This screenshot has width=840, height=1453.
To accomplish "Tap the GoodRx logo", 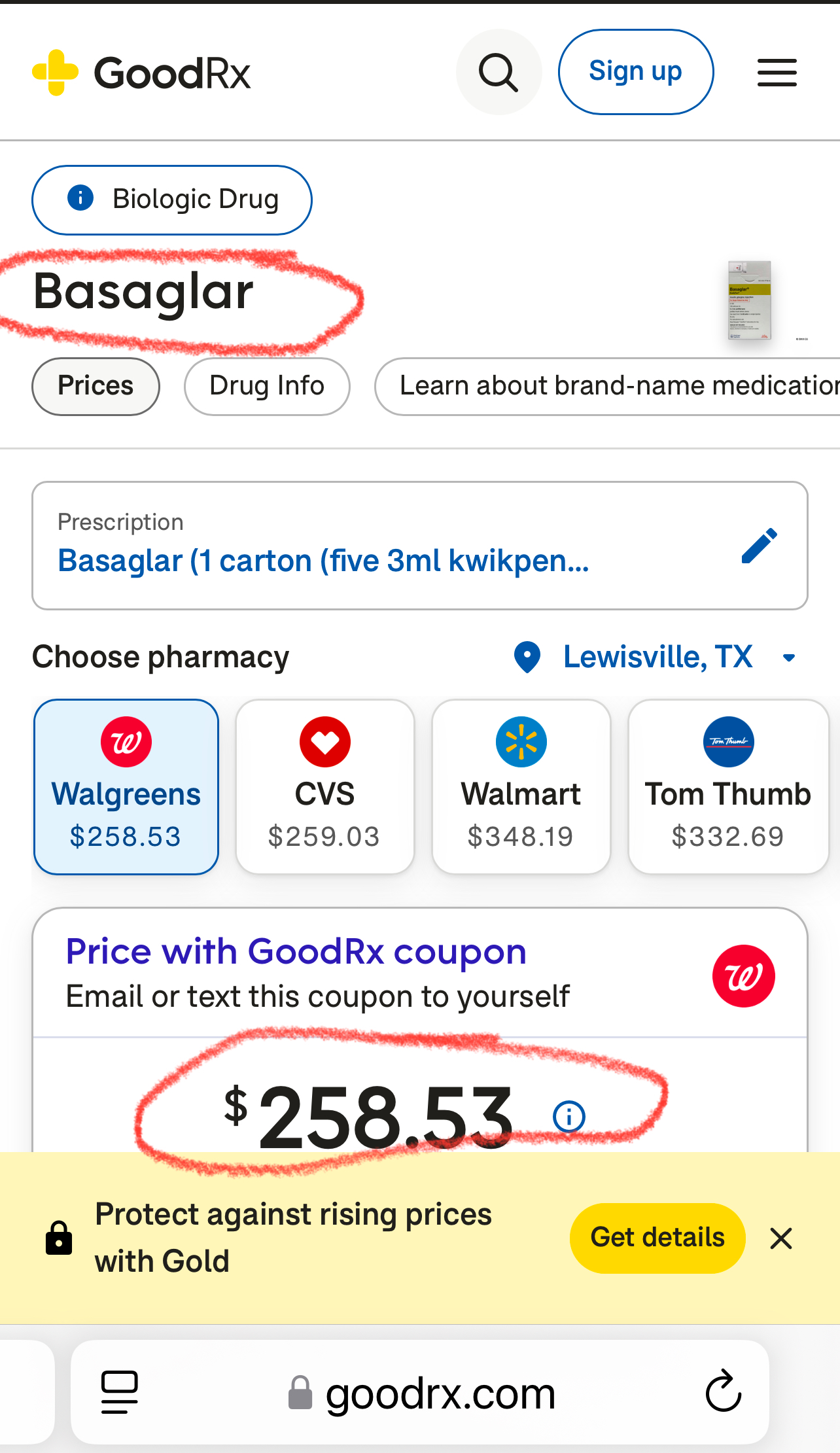I will 141,73.
